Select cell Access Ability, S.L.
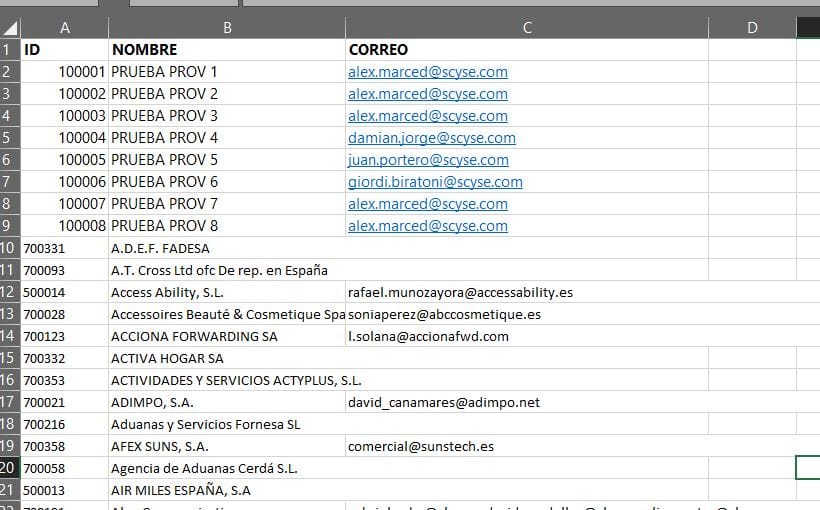The width and height of the screenshot is (820, 510). click(227, 292)
